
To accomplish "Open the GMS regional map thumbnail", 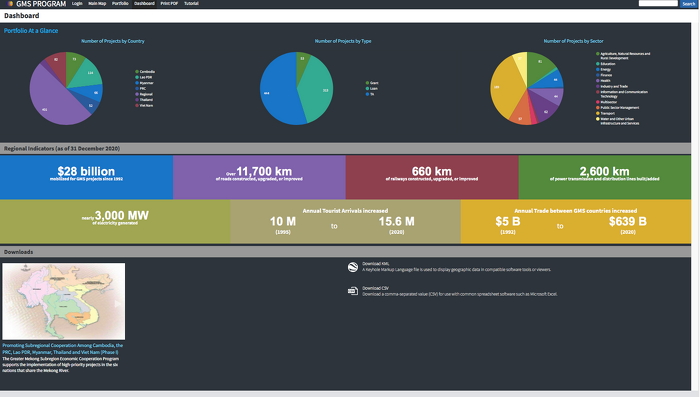I will pos(63,301).
